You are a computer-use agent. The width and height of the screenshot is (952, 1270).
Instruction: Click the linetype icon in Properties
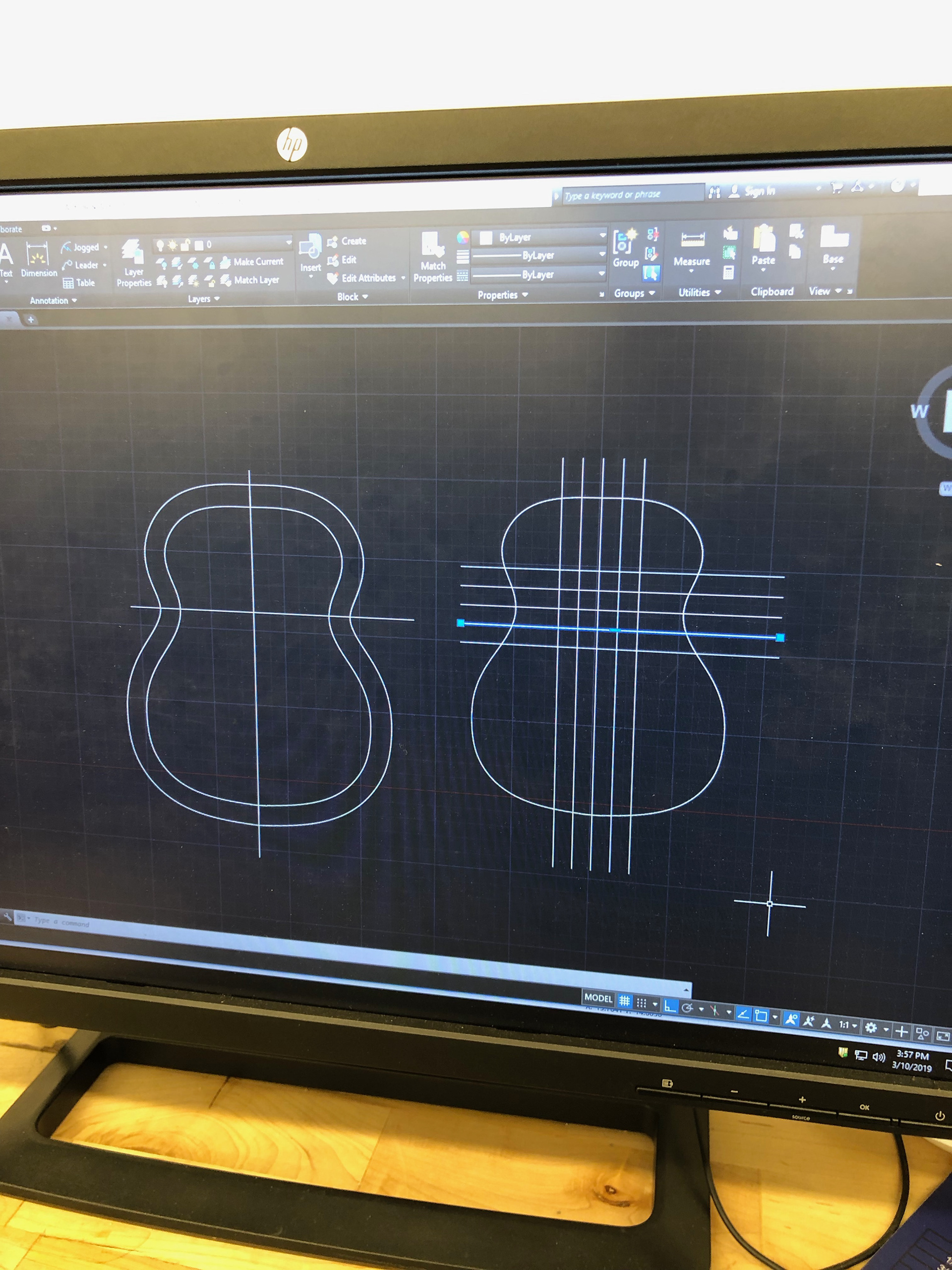pyautogui.click(x=462, y=276)
